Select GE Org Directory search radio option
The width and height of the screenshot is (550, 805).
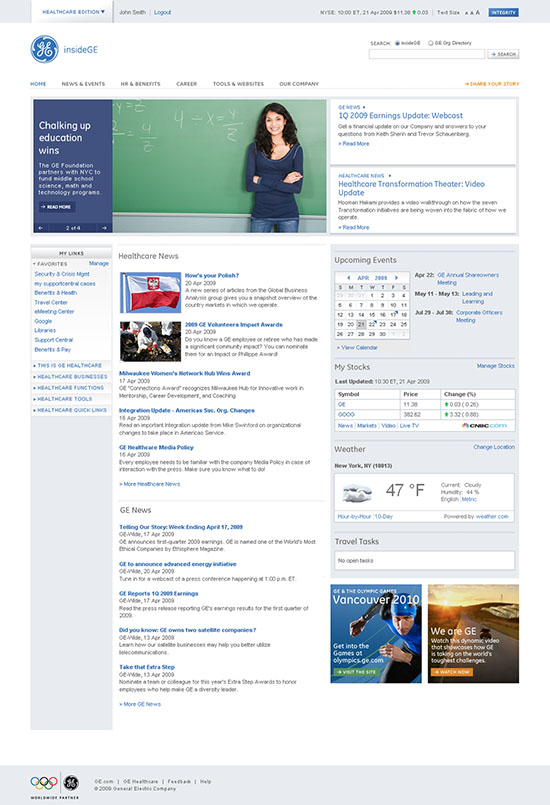[431, 43]
